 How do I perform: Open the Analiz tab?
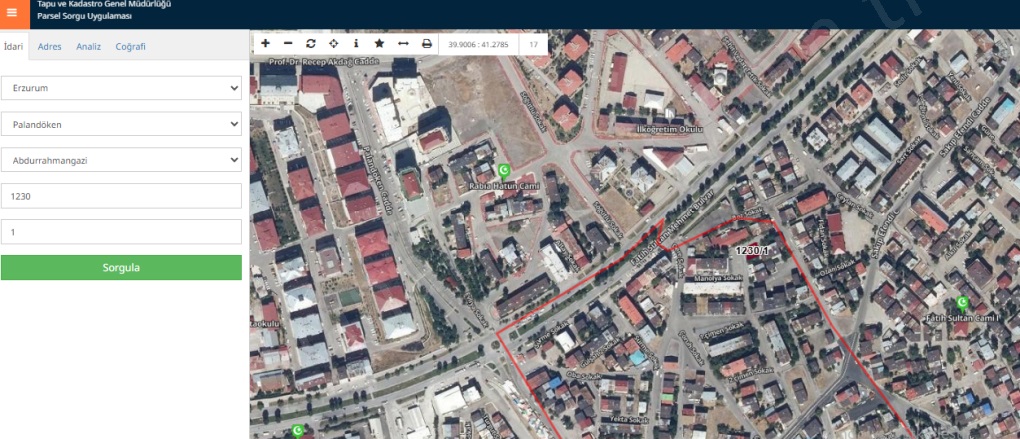click(x=88, y=47)
